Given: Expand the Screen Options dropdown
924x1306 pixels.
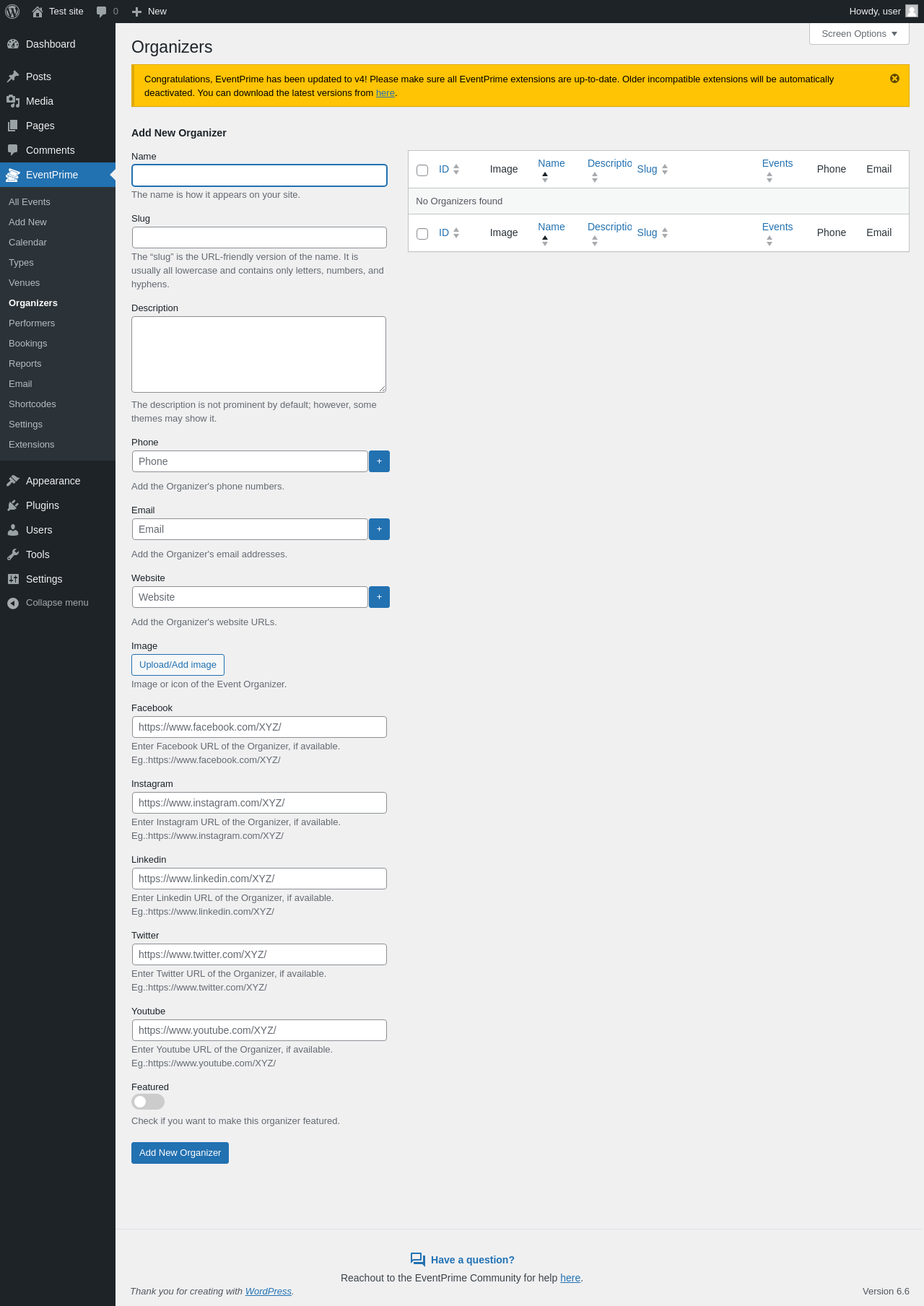Looking at the screenshot, I should [x=859, y=34].
